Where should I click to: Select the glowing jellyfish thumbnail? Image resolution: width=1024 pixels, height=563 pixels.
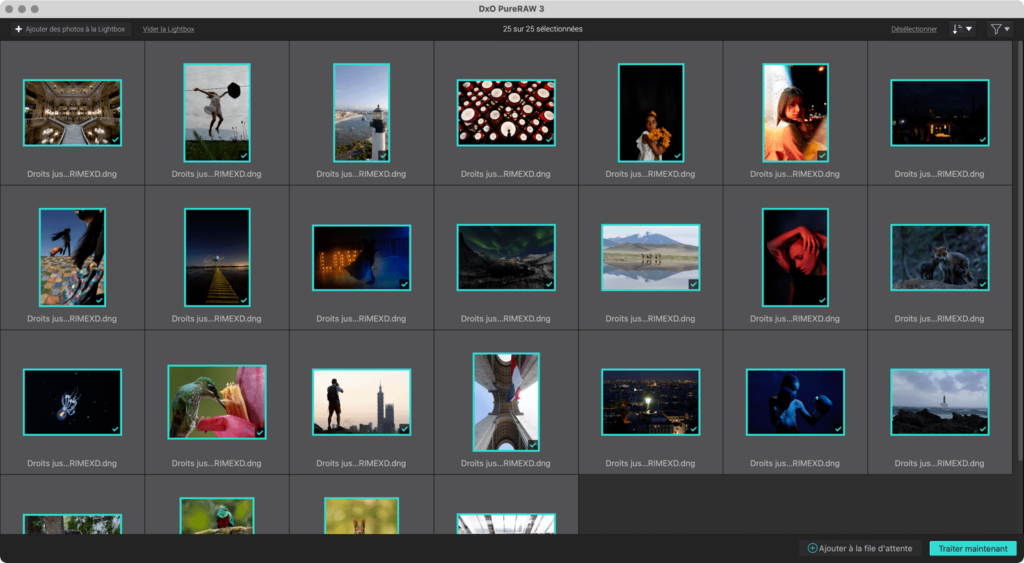[72, 402]
